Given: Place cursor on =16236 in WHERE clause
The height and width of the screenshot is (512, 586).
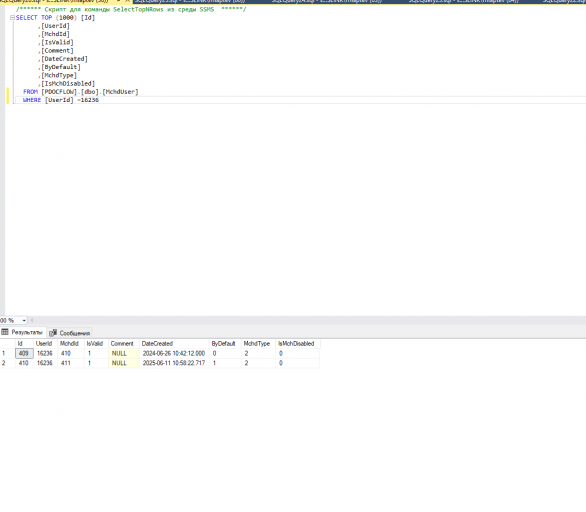Looking at the screenshot, I should [88, 100].
